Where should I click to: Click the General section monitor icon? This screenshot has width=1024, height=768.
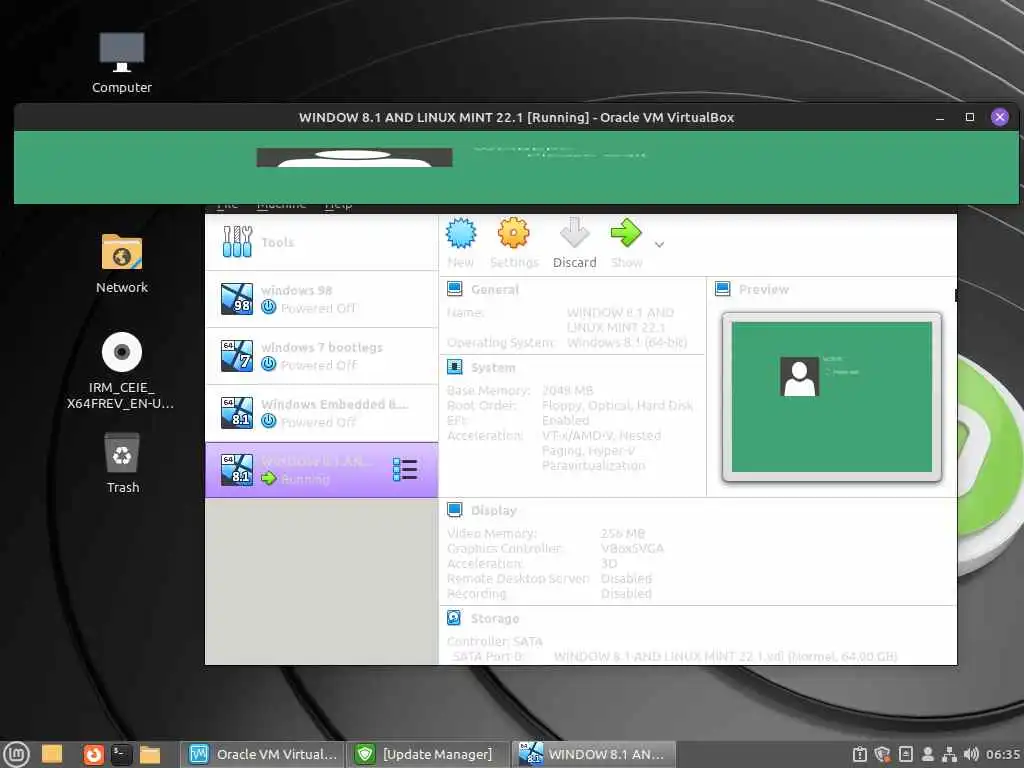(x=455, y=289)
